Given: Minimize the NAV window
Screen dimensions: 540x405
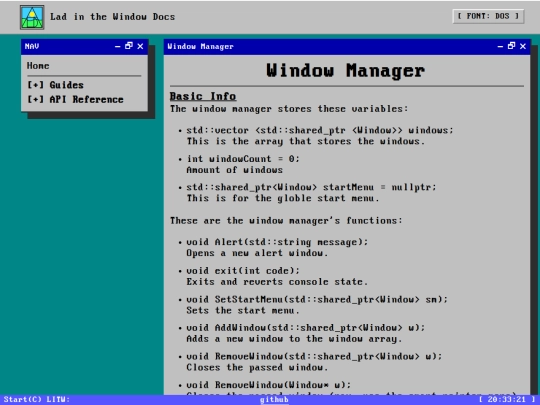Looking at the screenshot, I should click(x=117, y=46).
